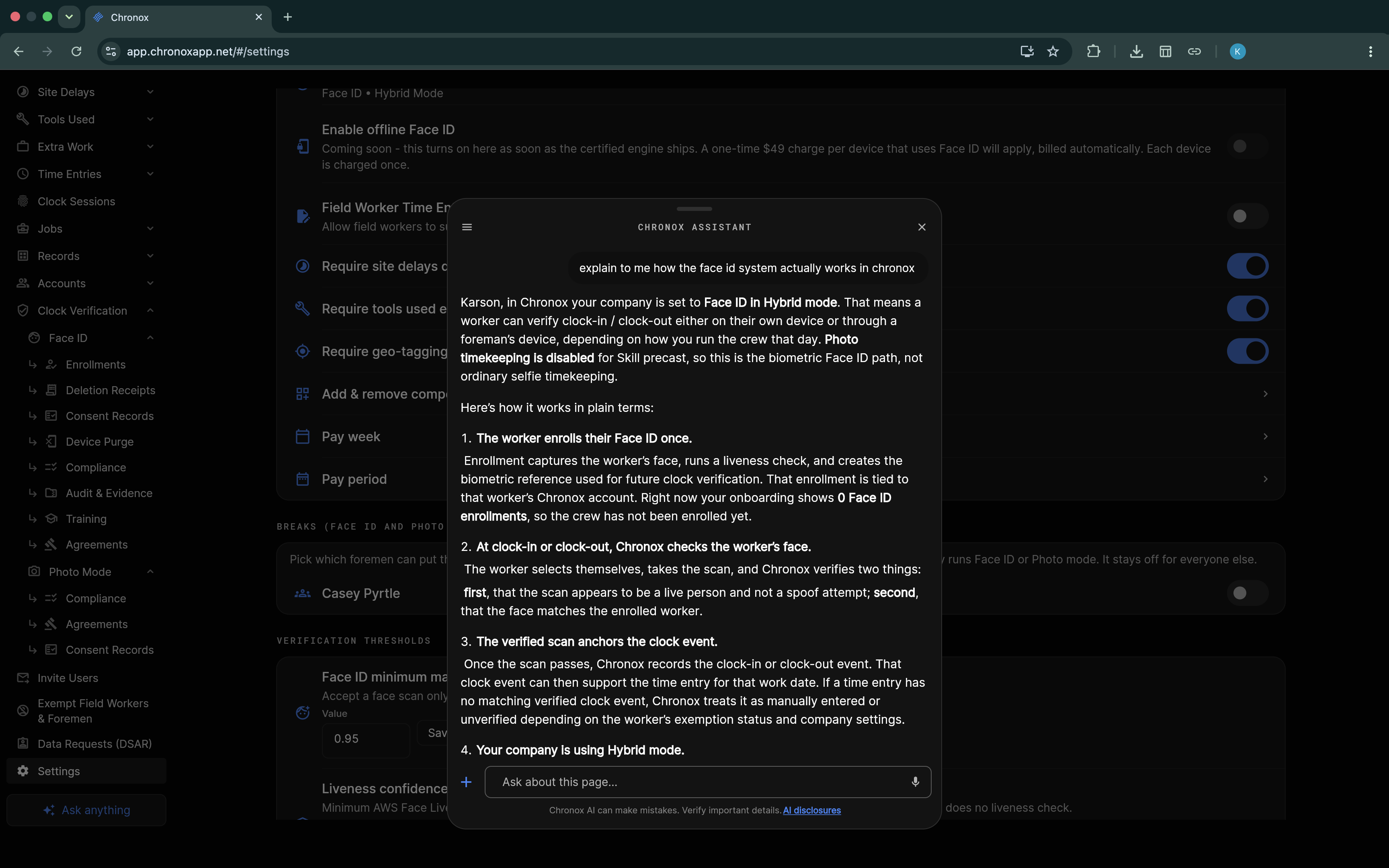Collapse the Face ID submenu
This screenshot has height=868, width=1389.
click(150, 338)
